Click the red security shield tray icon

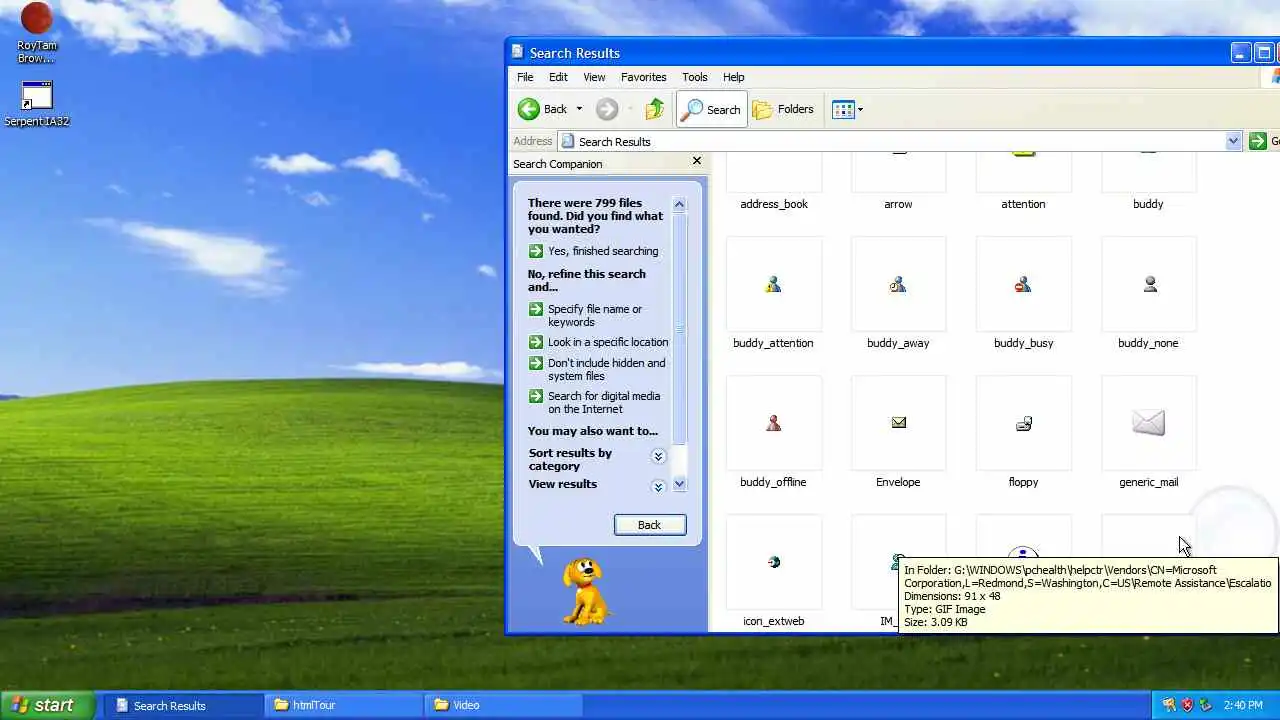click(1187, 705)
